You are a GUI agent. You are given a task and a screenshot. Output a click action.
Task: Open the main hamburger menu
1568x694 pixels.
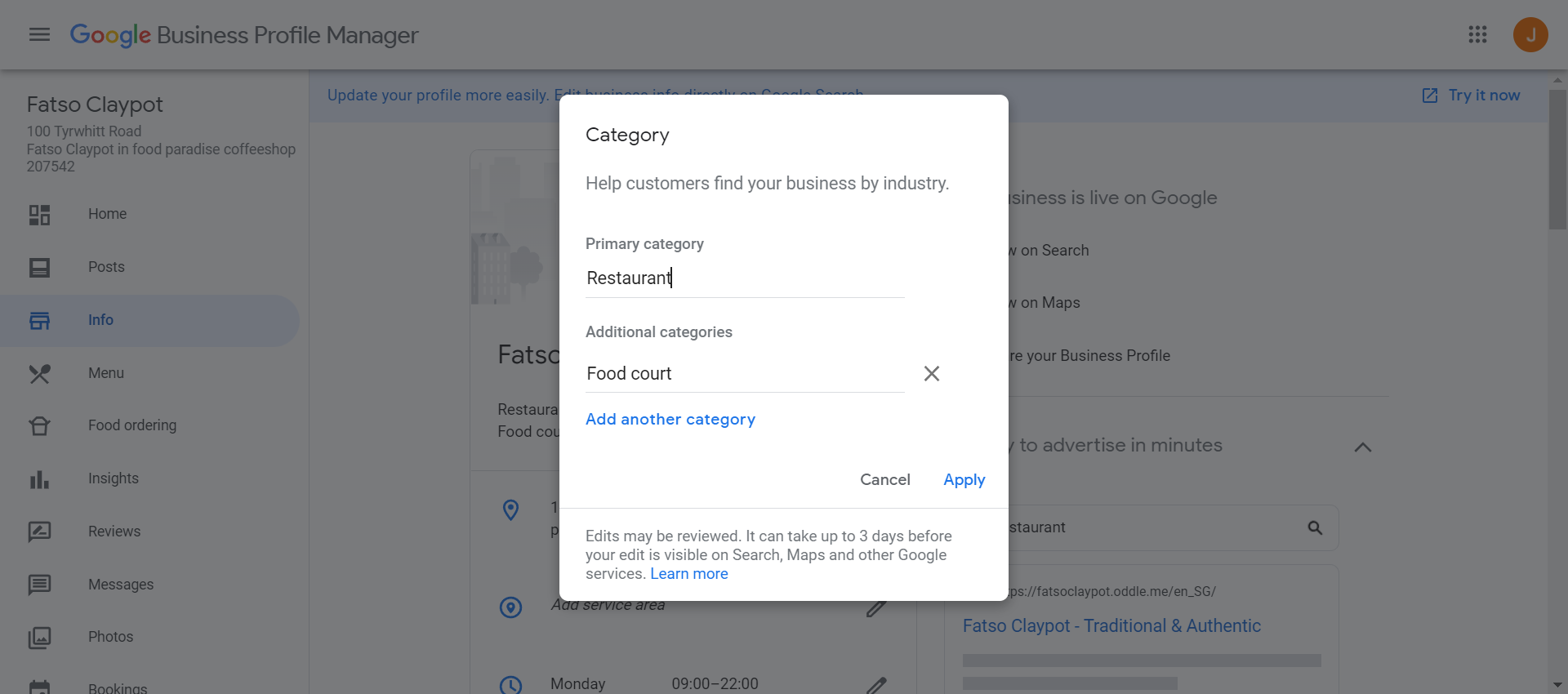(x=39, y=34)
